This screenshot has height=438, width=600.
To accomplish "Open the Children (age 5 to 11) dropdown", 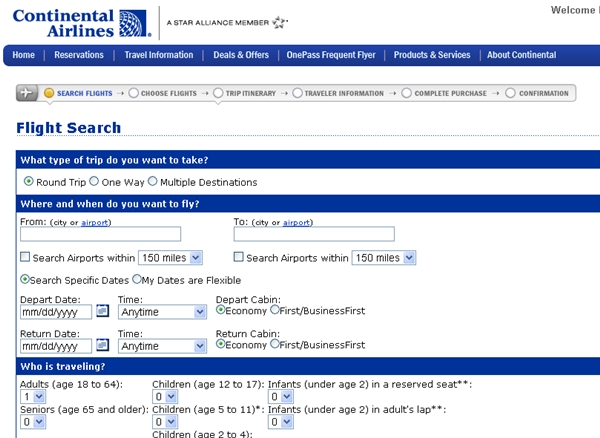I will pyautogui.click(x=165, y=422).
